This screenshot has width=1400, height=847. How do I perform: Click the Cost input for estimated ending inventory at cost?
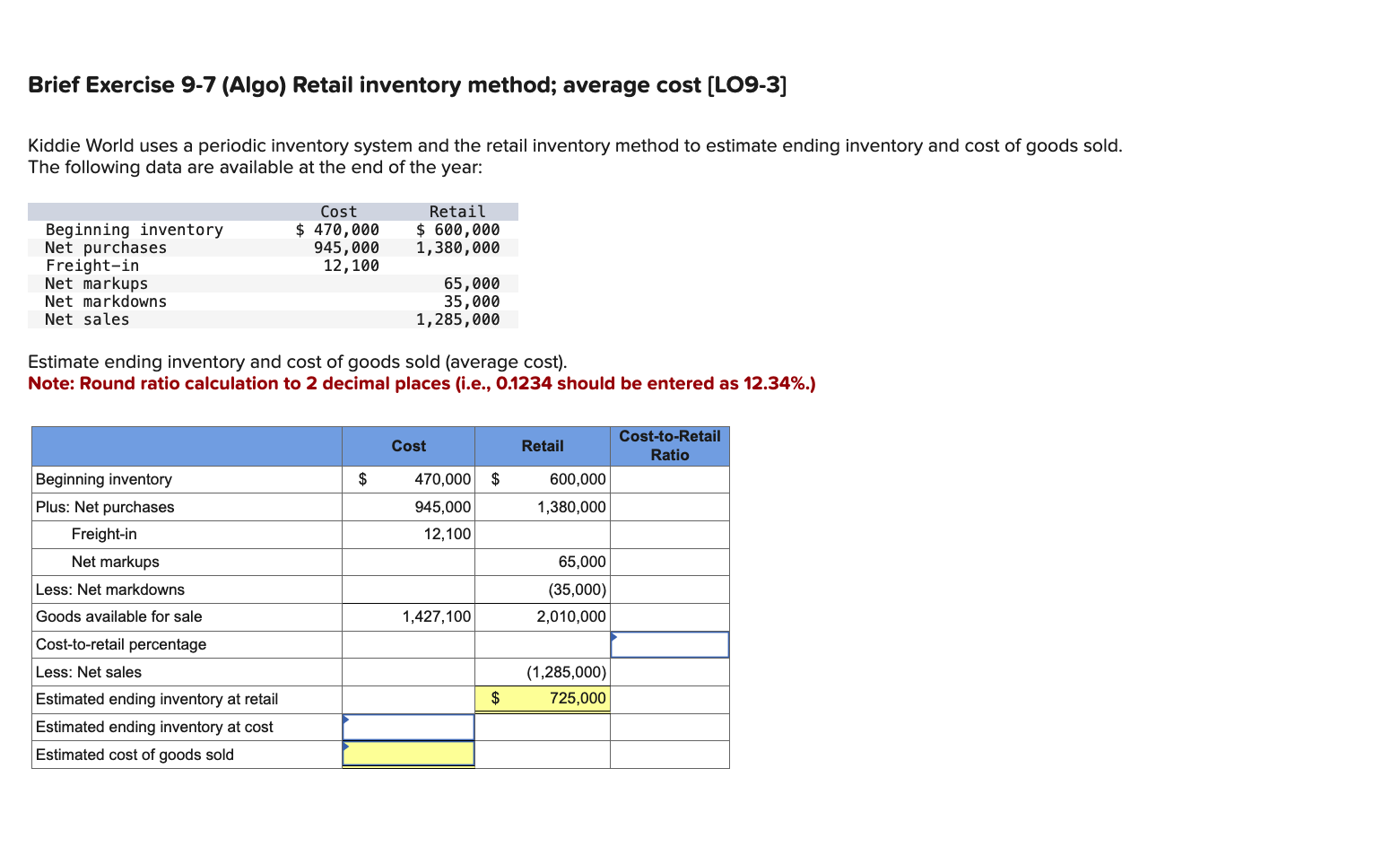click(x=408, y=727)
